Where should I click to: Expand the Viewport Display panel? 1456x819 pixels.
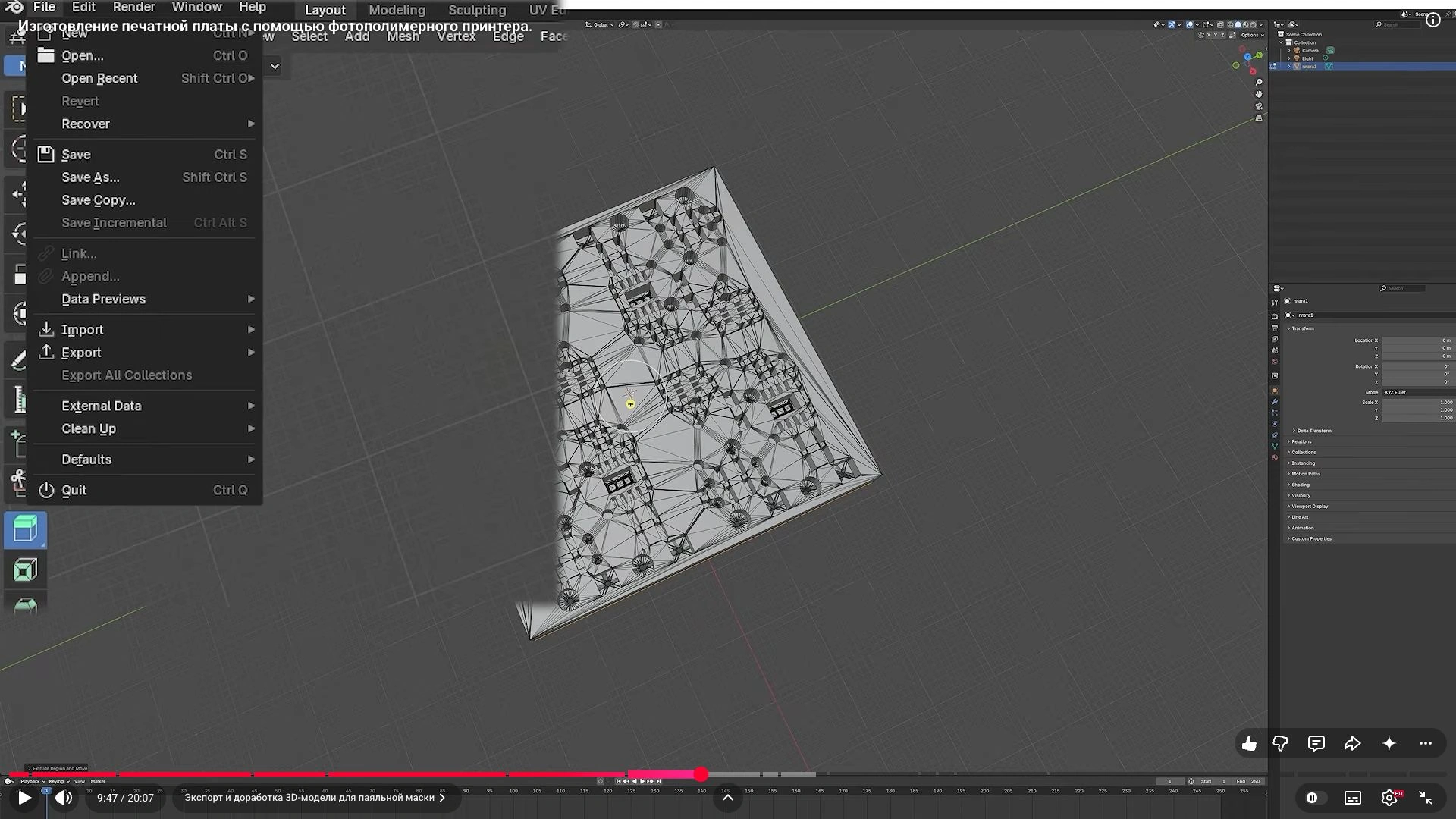[x=1310, y=507]
